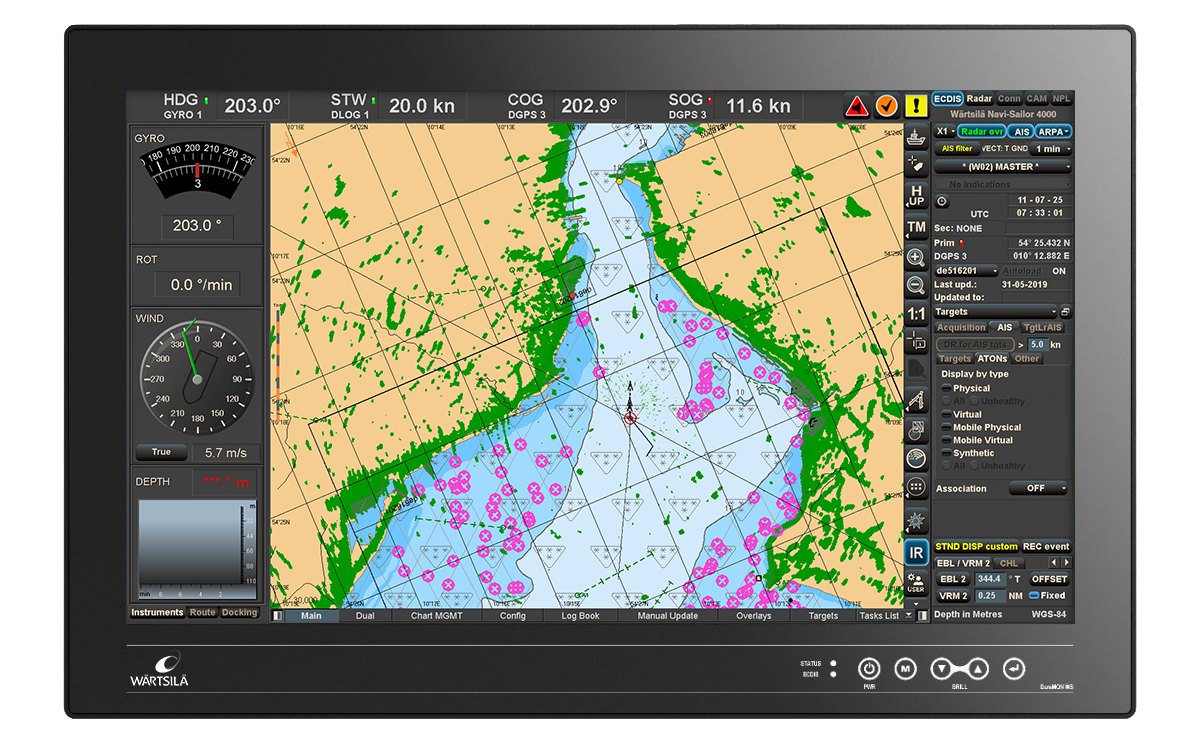The image size is (1200, 740).
Task: Open the de516201 chart dropdown
Action: (x=967, y=271)
